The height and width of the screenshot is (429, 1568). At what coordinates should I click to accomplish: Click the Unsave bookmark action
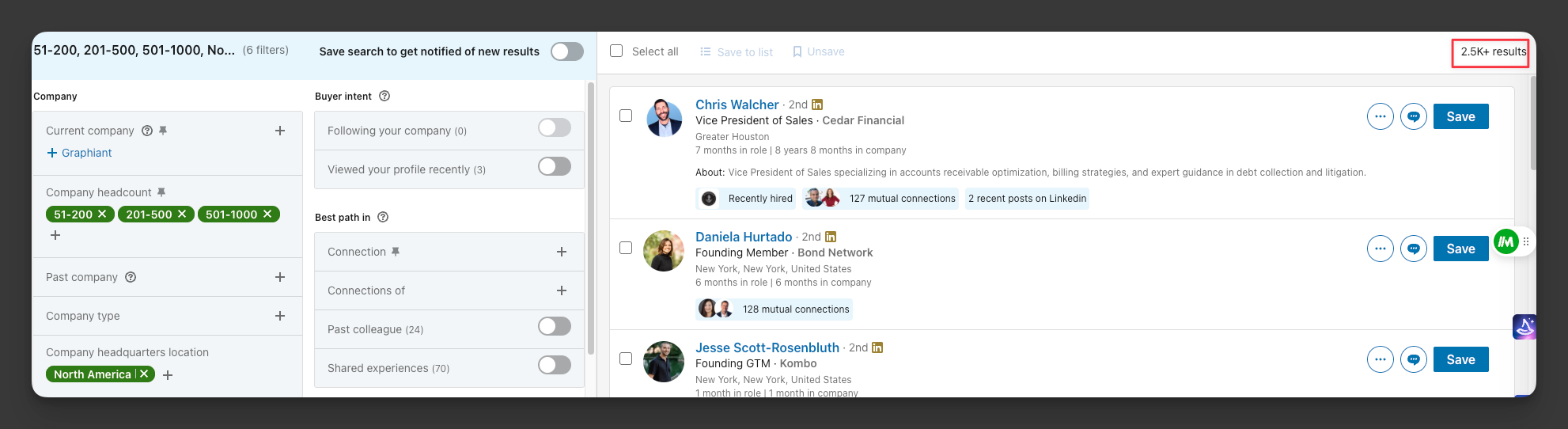pos(818,51)
